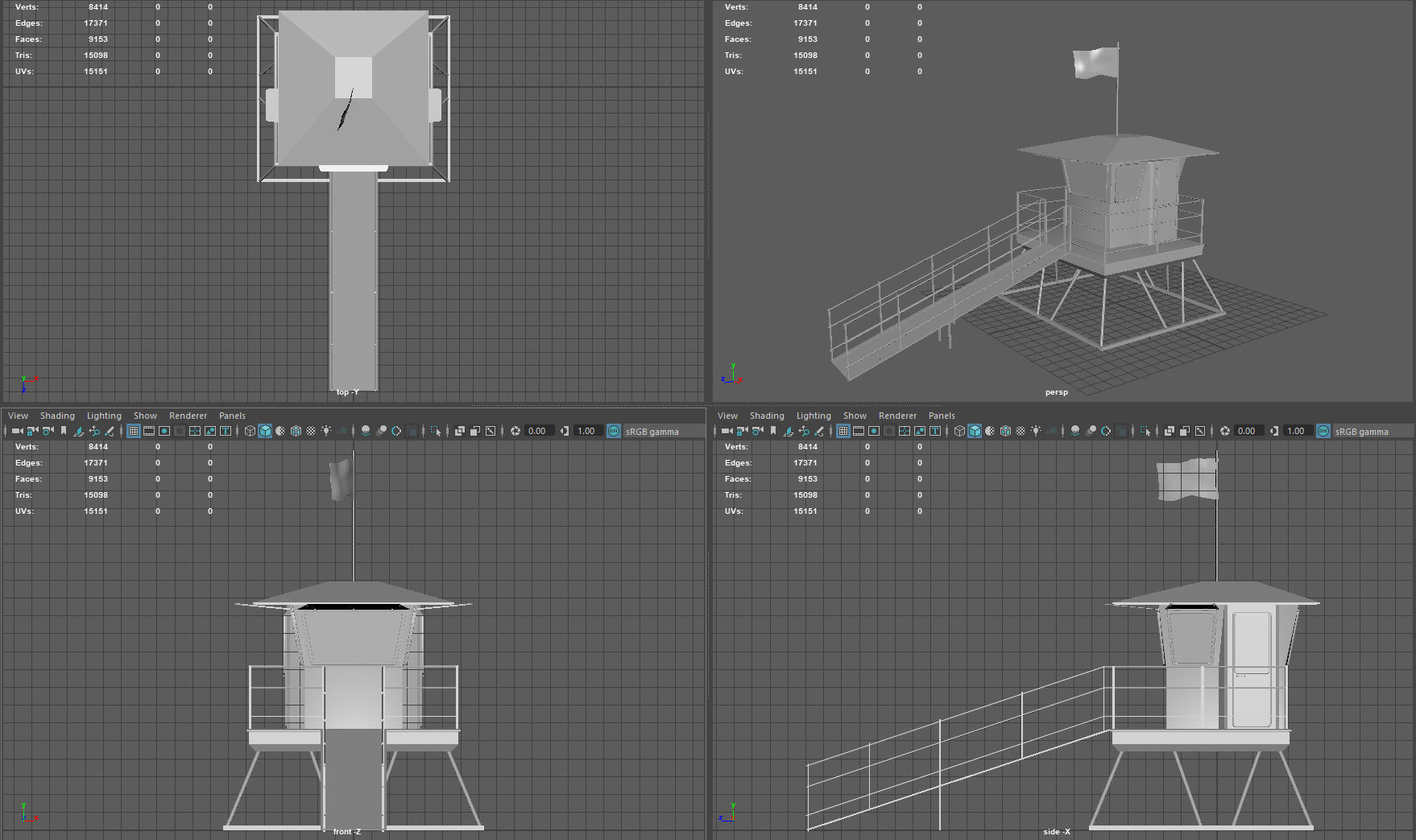Select Smooth Shade All icon in front -Z panel
The width and height of the screenshot is (1416, 840).
coord(265,431)
